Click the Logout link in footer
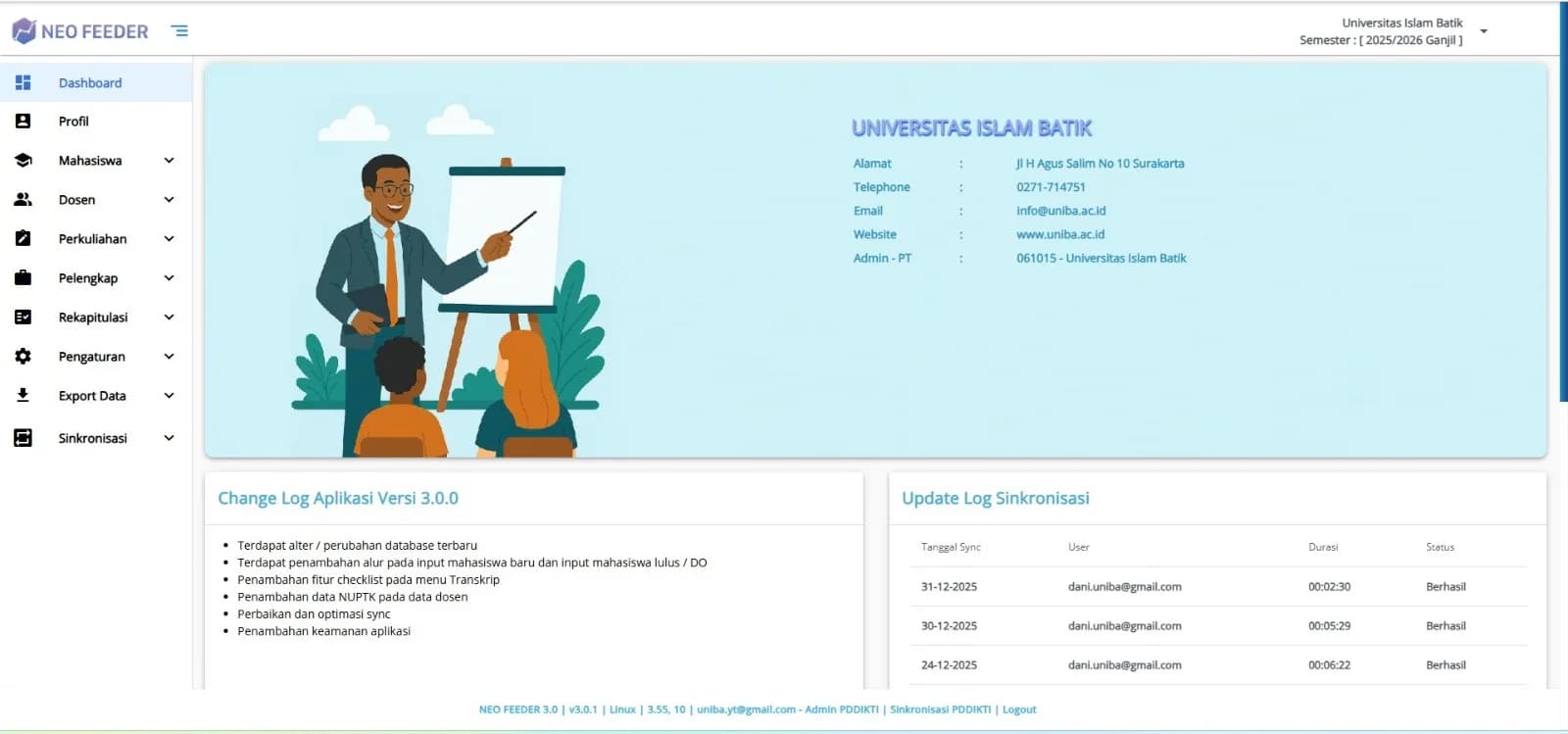The image size is (1568, 734). click(x=1019, y=710)
